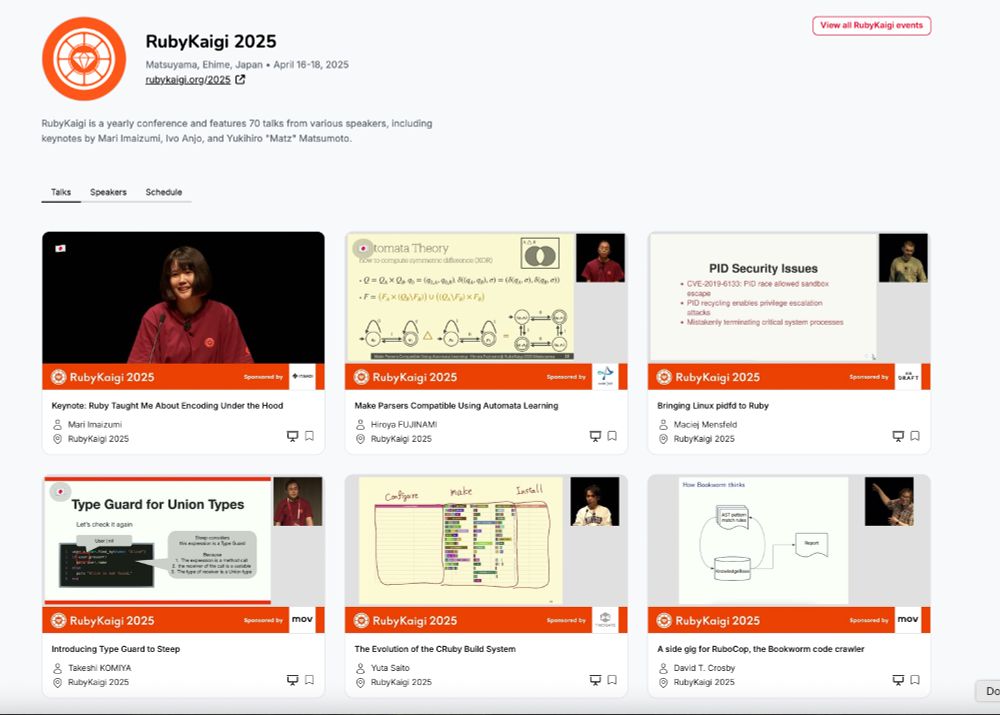The height and width of the screenshot is (715, 1000).
Task: Click the location pin icon under Maciej Mensfeld
Action: (663, 439)
